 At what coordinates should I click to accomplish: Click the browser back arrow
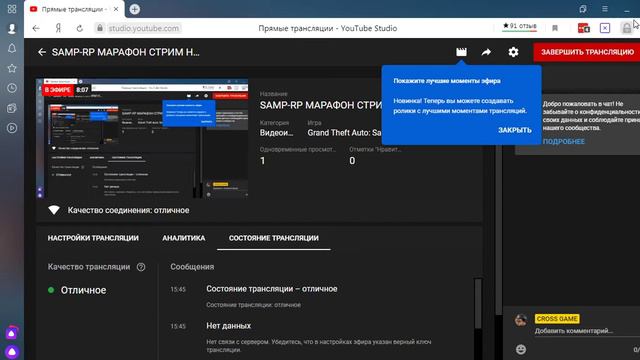click(x=36, y=28)
